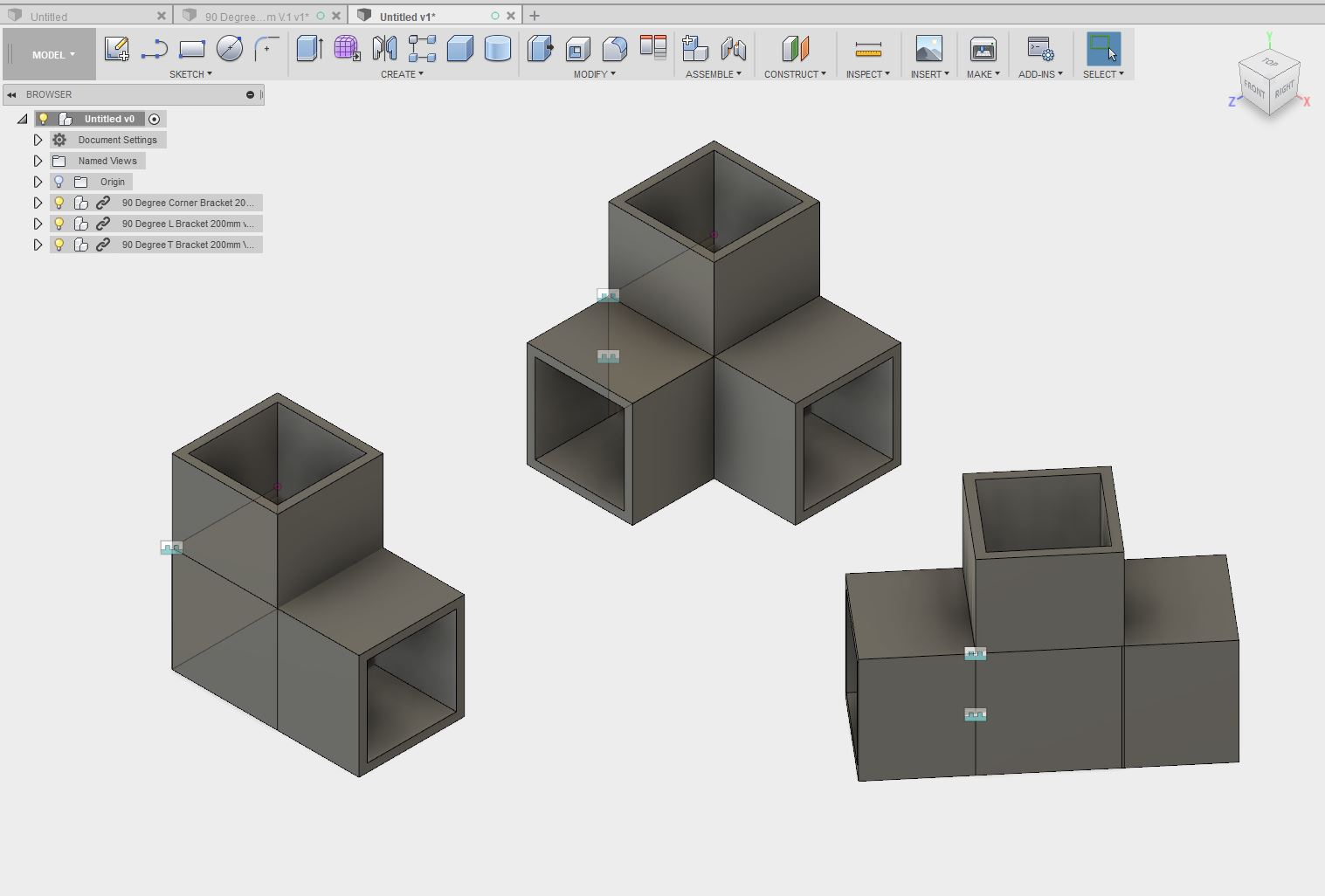Toggle the Origin folder lightbulb

pyautogui.click(x=59, y=182)
